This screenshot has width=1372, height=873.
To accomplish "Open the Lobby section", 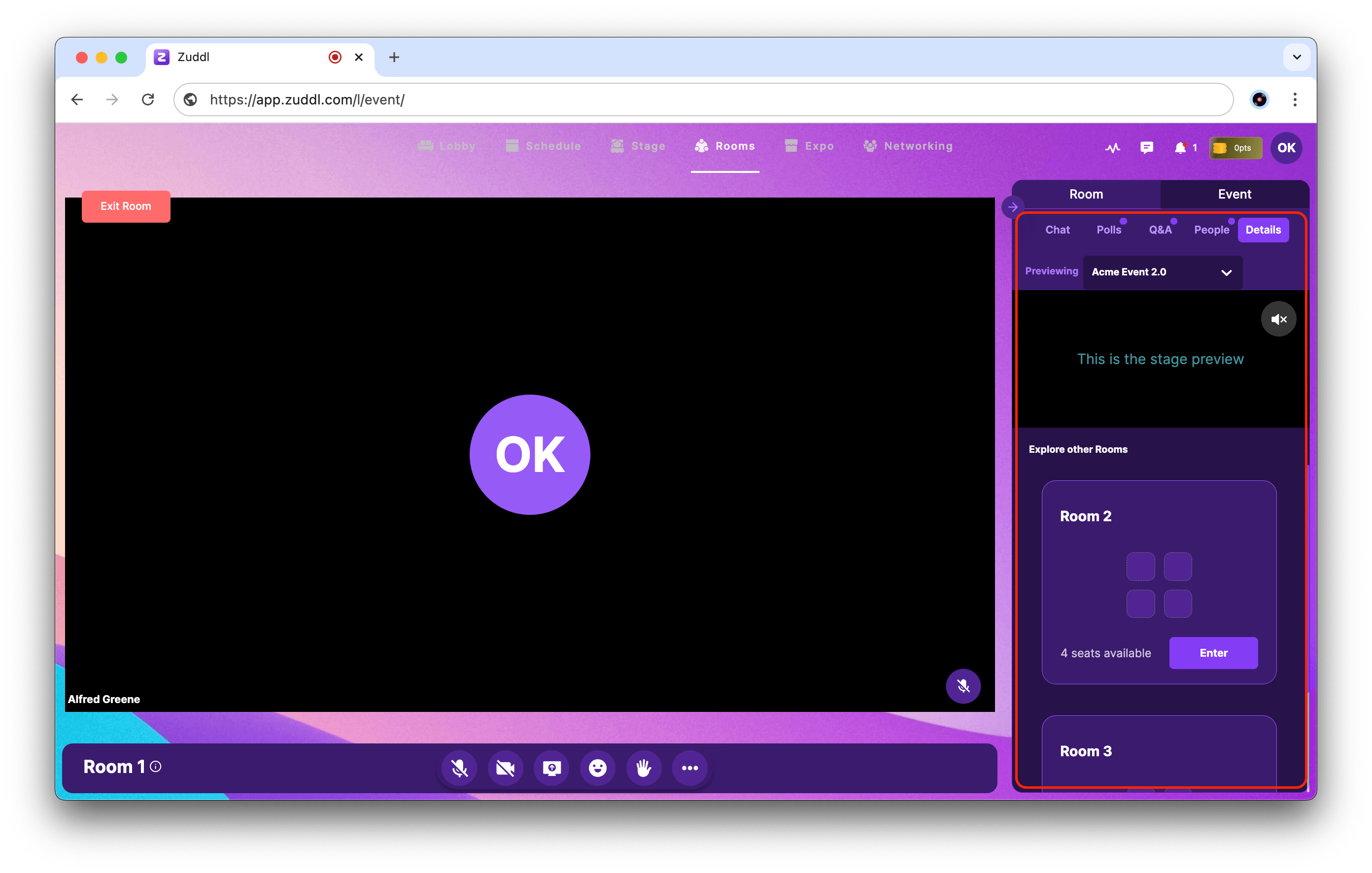I will pos(447,146).
